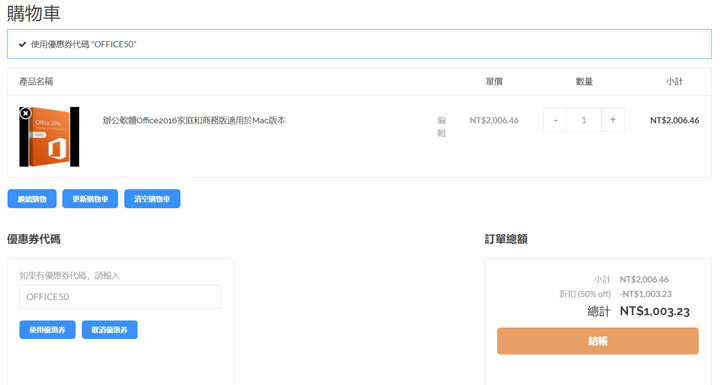Click the 繼續購物 button

pos(32,199)
